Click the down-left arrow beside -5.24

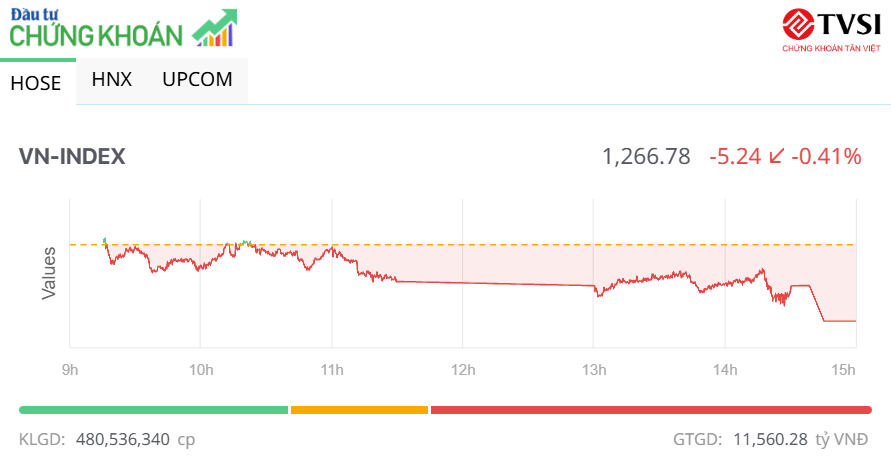tap(776, 157)
